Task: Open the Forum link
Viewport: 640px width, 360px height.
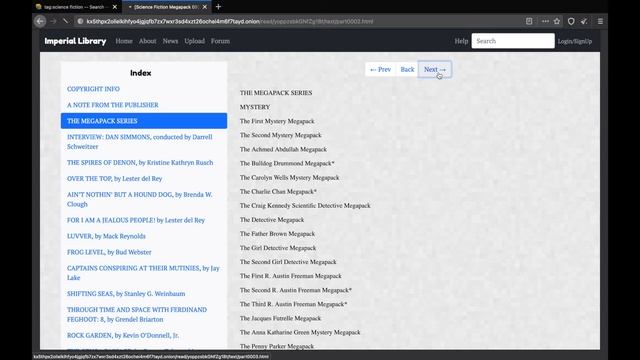Action: pos(220,41)
